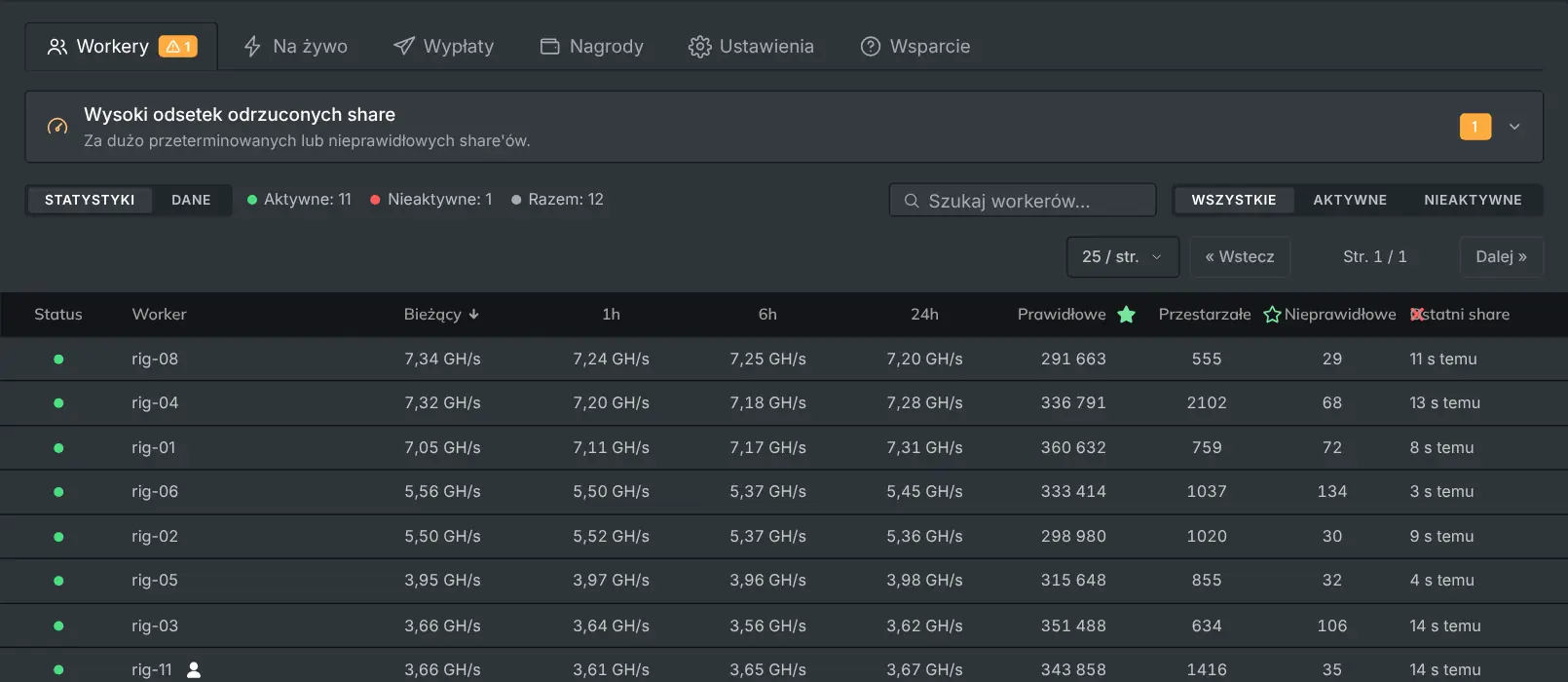
Task: Click the Wstecz pagination button
Action: [1240, 257]
